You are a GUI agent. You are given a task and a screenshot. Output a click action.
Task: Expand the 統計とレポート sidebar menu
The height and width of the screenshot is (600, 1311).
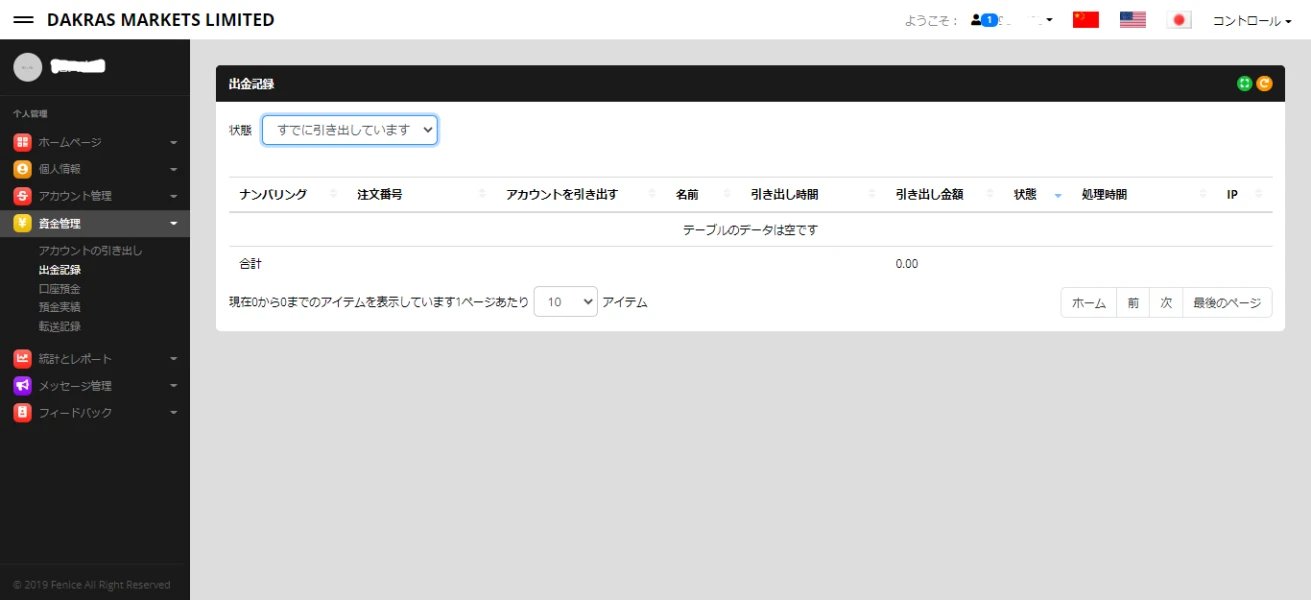tap(94, 358)
